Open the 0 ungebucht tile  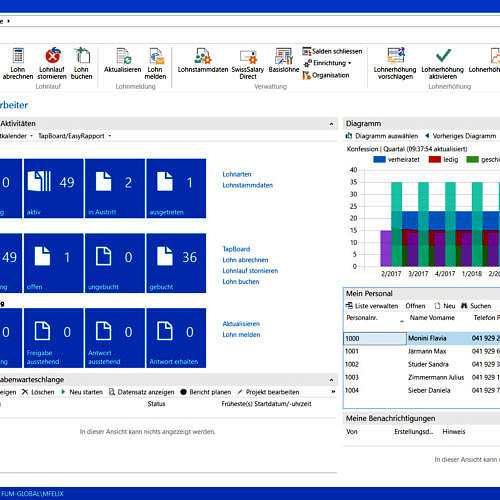(x=115, y=263)
